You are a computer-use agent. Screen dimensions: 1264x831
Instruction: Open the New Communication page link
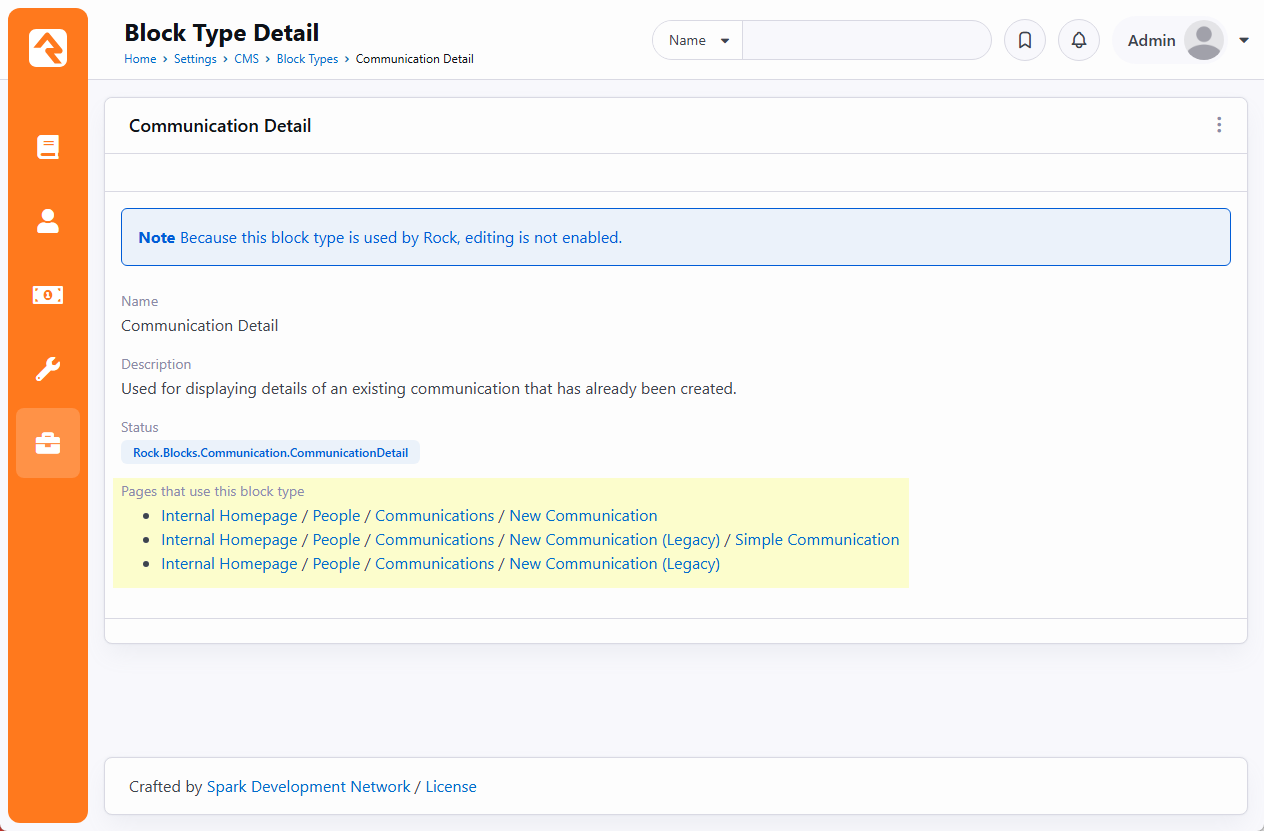coord(583,515)
